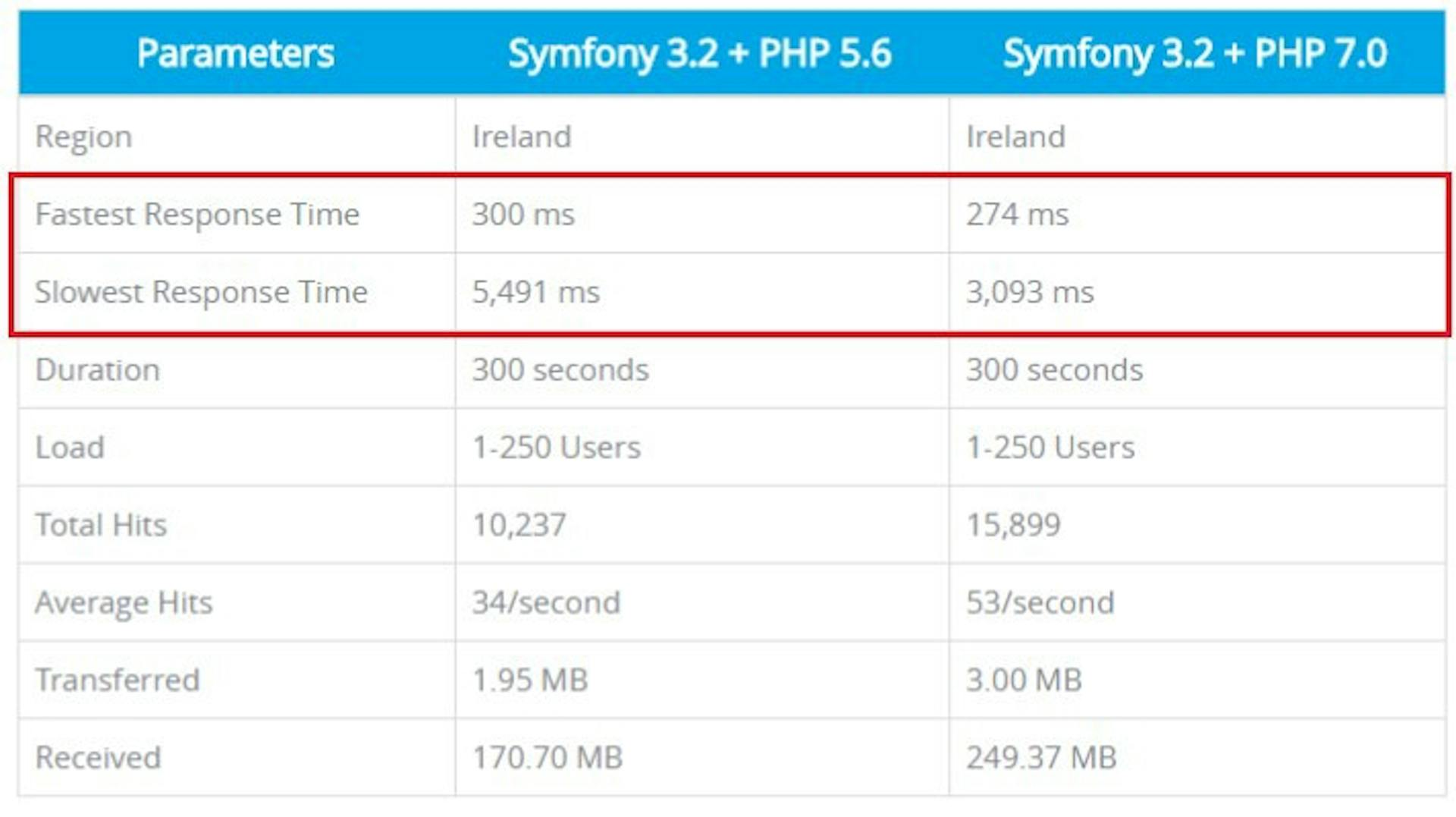The height and width of the screenshot is (817, 1456).
Task: Select the Slowest Response Time label
Action: click(x=201, y=292)
